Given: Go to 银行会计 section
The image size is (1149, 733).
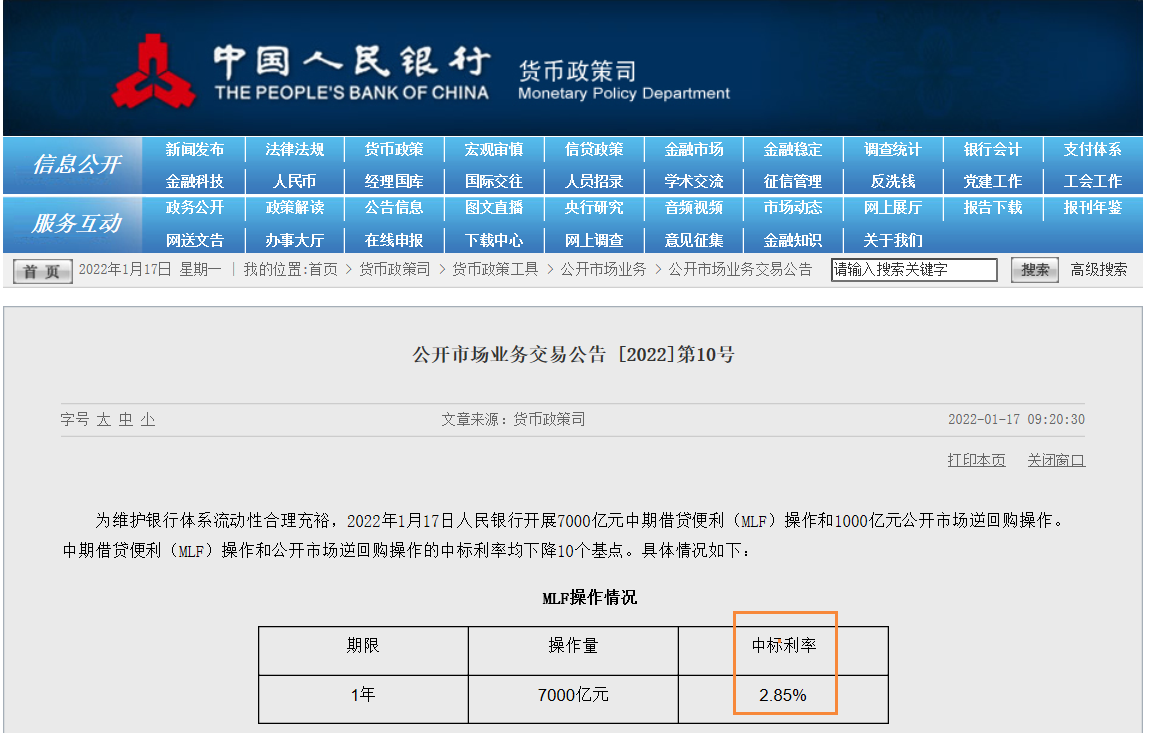Looking at the screenshot, I should point(993,150).
